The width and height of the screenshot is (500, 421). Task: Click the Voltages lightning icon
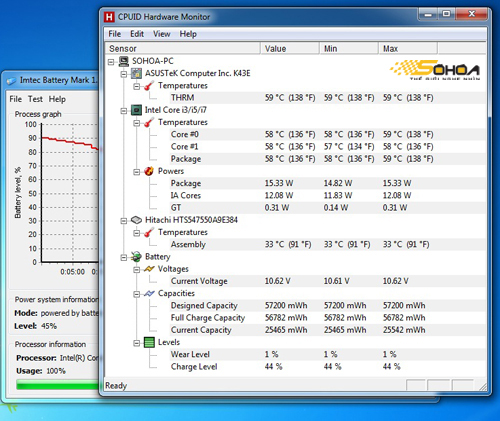click(149, 269)
